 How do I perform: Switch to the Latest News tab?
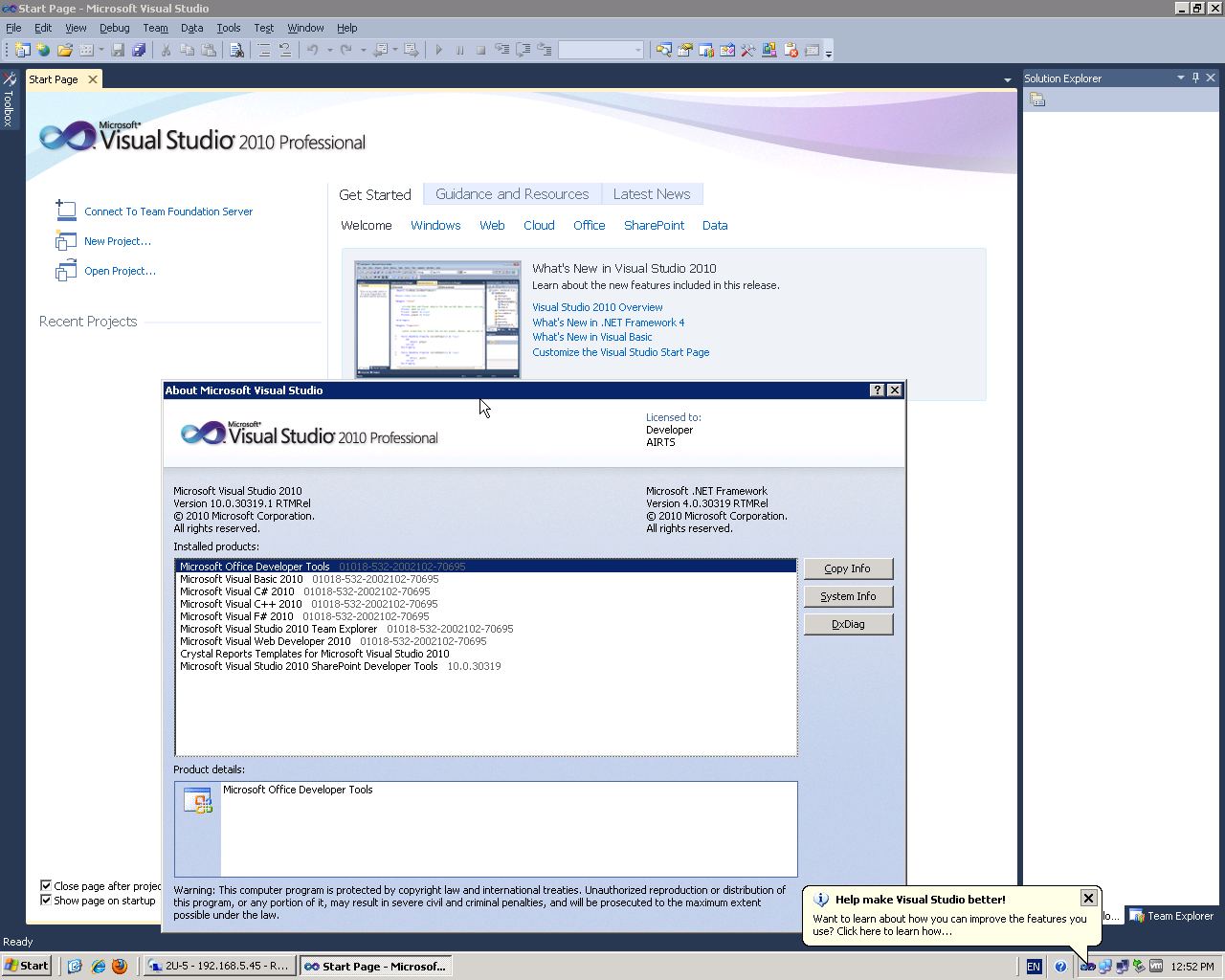click(x=652, y=194)
